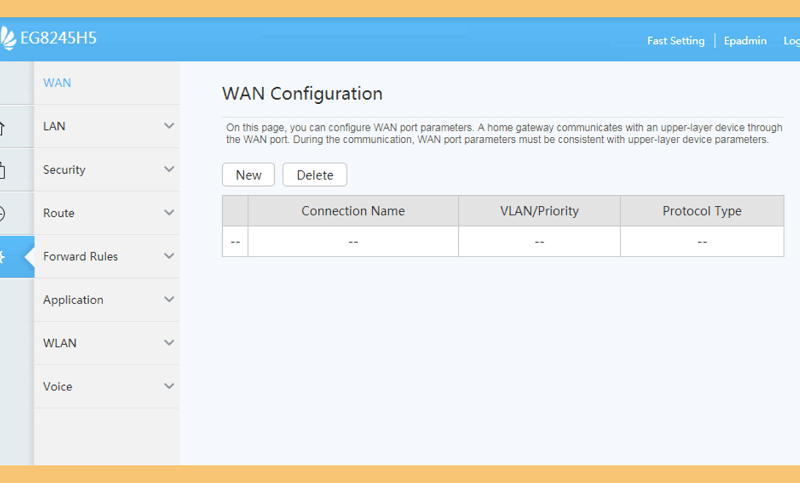This screenshot has height=483, width=800.
Task: Click the Connection Name column header
Action: (x=353, y=211)
